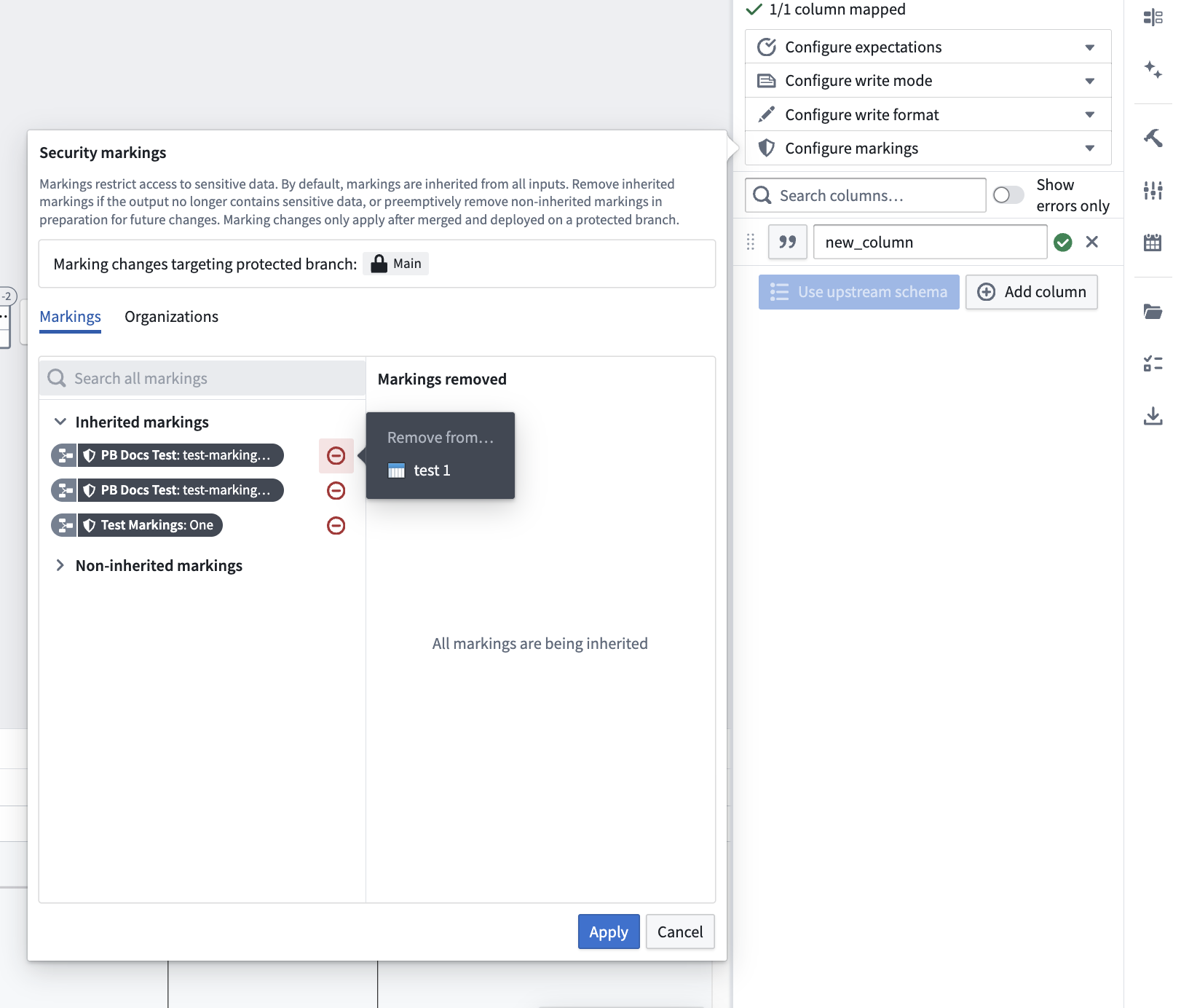Viewport: 1181px width, 1008px height.
Task: Open the checklist sidebar icon
Action: (1153, 363)
